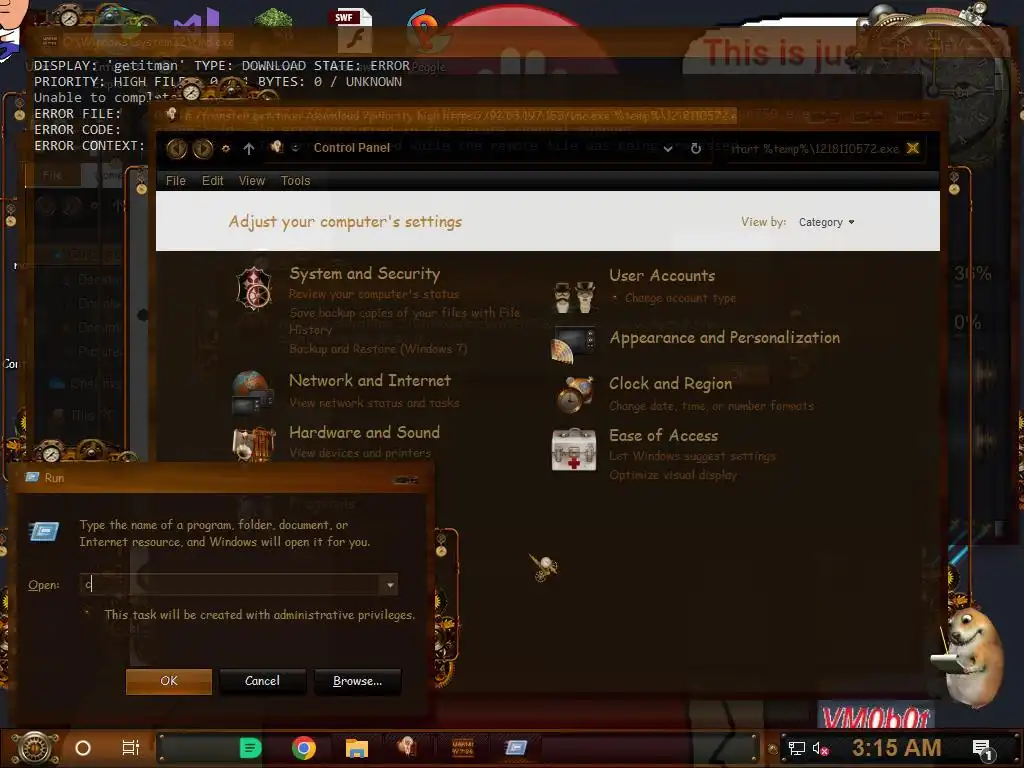Open Review your computer's status

point(374,295)
